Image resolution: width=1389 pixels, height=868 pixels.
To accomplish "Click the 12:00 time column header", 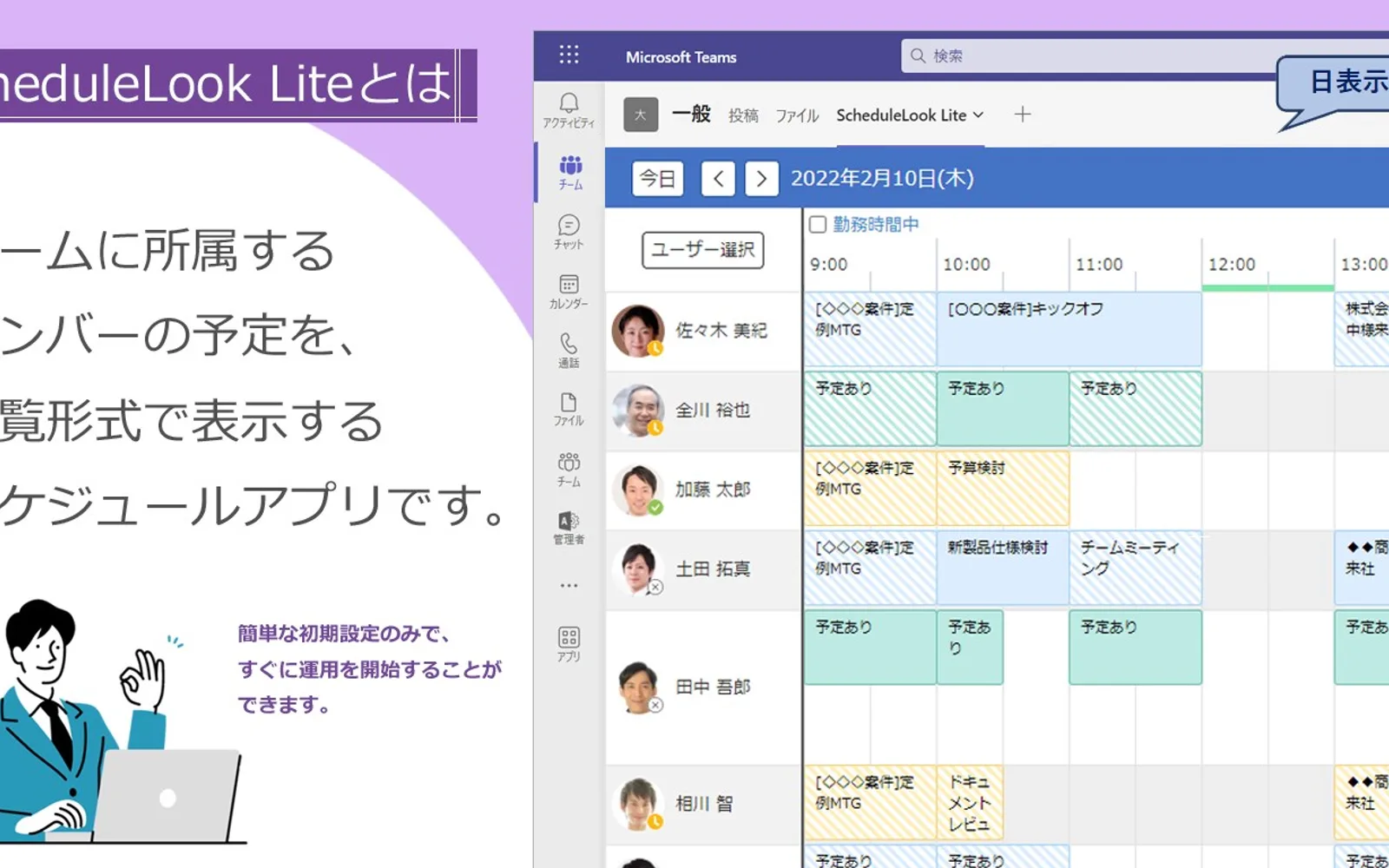I will [x=1232, y=264].
